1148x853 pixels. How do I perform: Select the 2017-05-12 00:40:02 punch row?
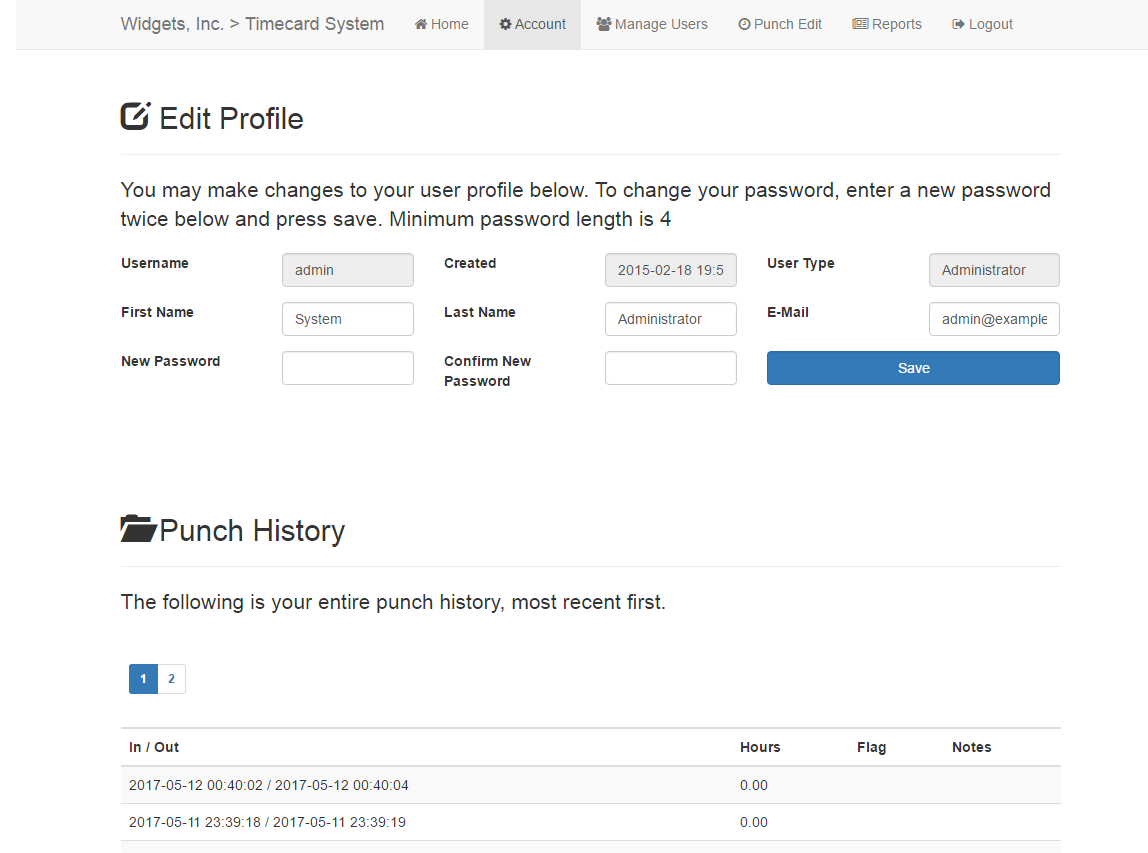coord(269,785)
